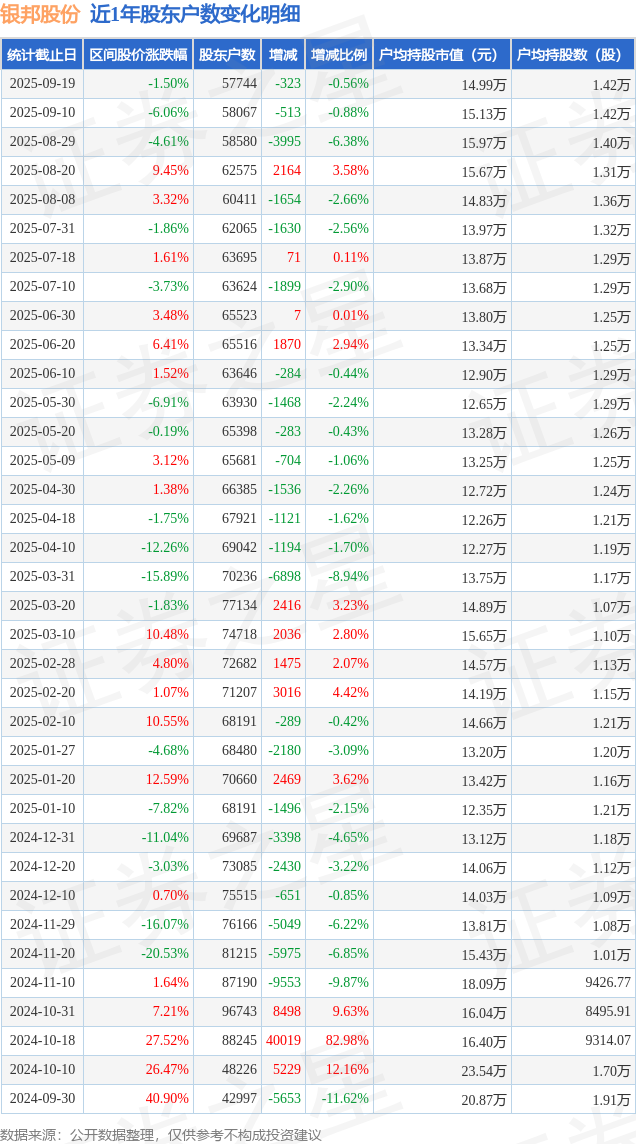Screen dimensions: 636x1144
Task: Click the 2025-03-31 row date
Action: 42,577
